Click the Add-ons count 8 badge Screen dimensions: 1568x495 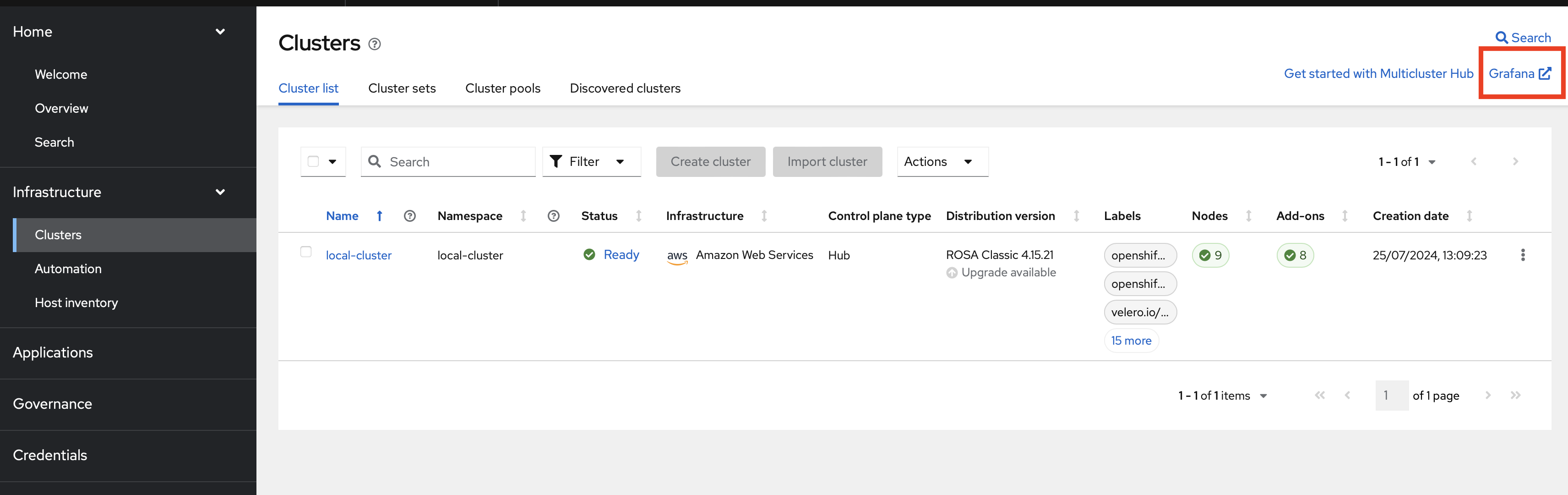point(1295,255)
